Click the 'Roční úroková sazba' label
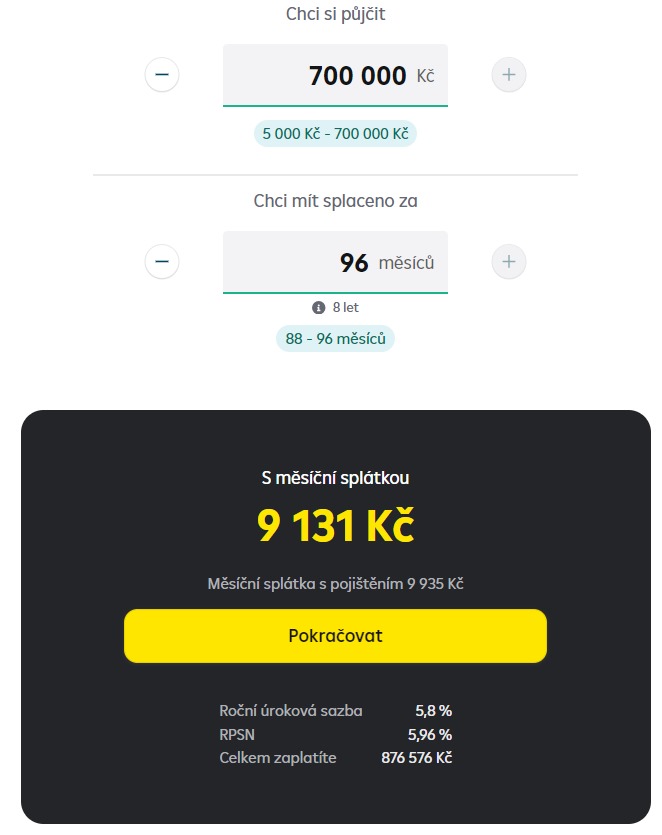This screenshot has height=835, width=662. tap(291, 711)
